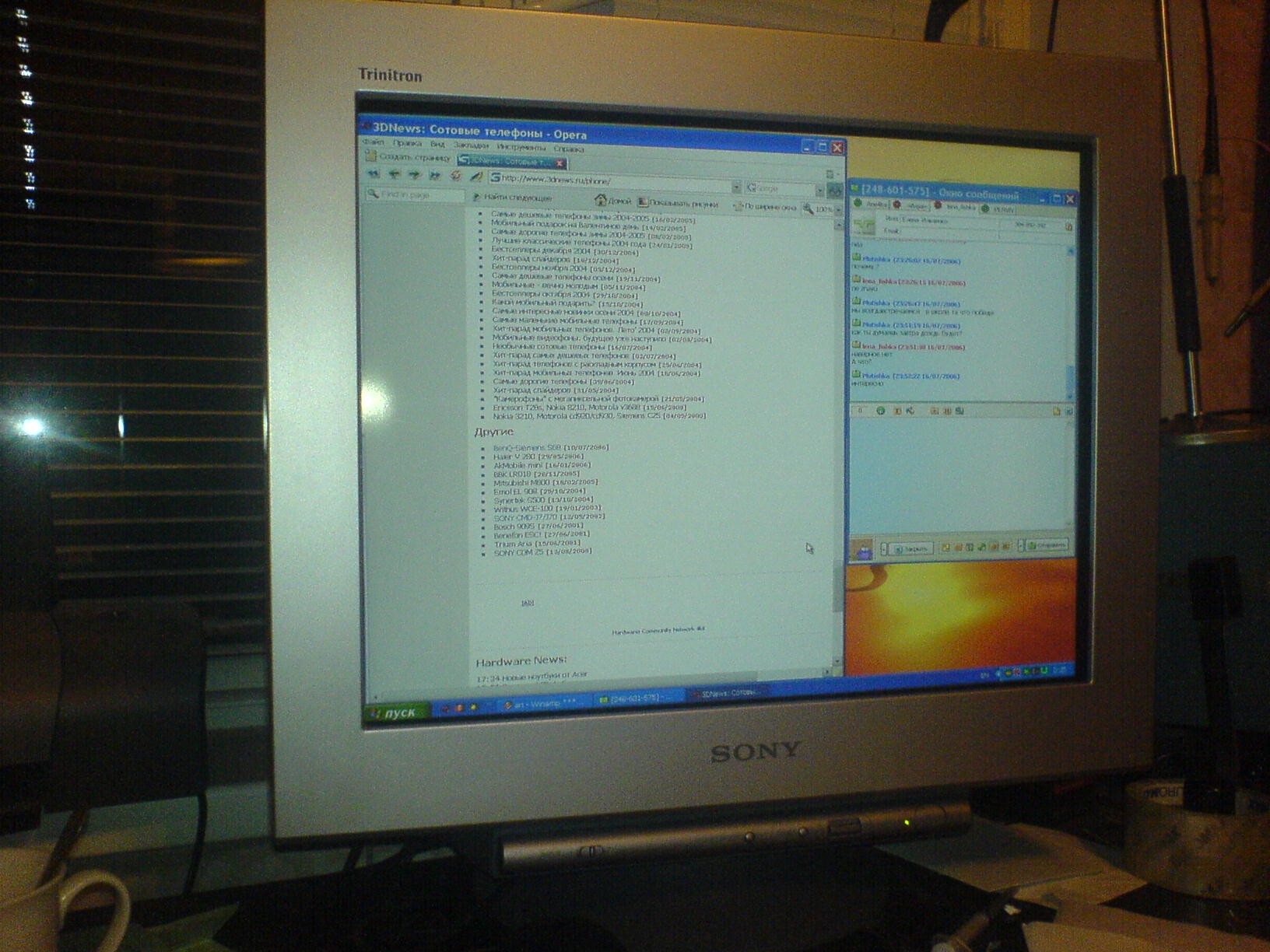Open link Бестселлеры октября 2004
This screenshot has height=952, width=1270.
[x=540, y=296]
